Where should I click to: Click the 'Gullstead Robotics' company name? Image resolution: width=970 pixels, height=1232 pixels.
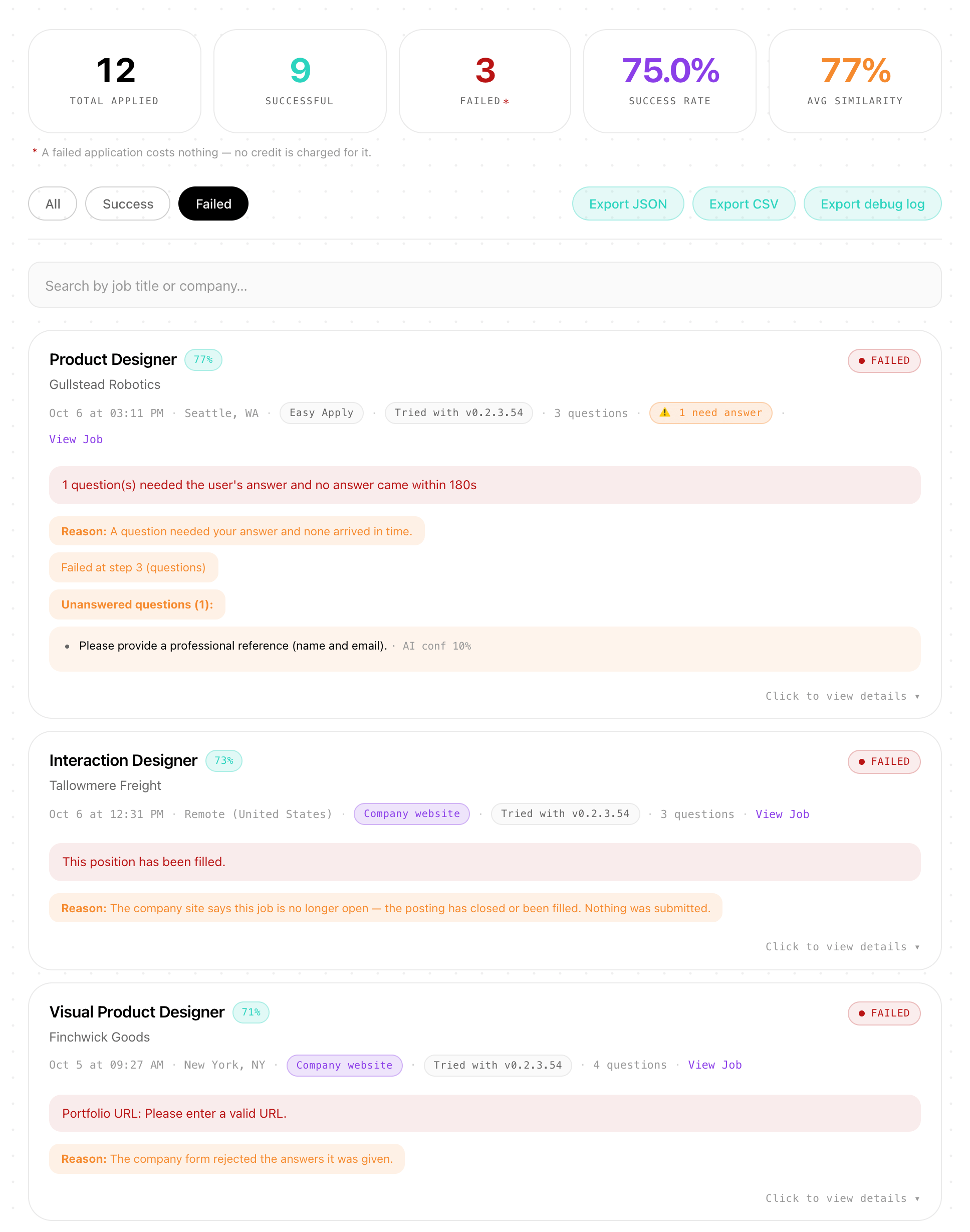tap(105, 384)
